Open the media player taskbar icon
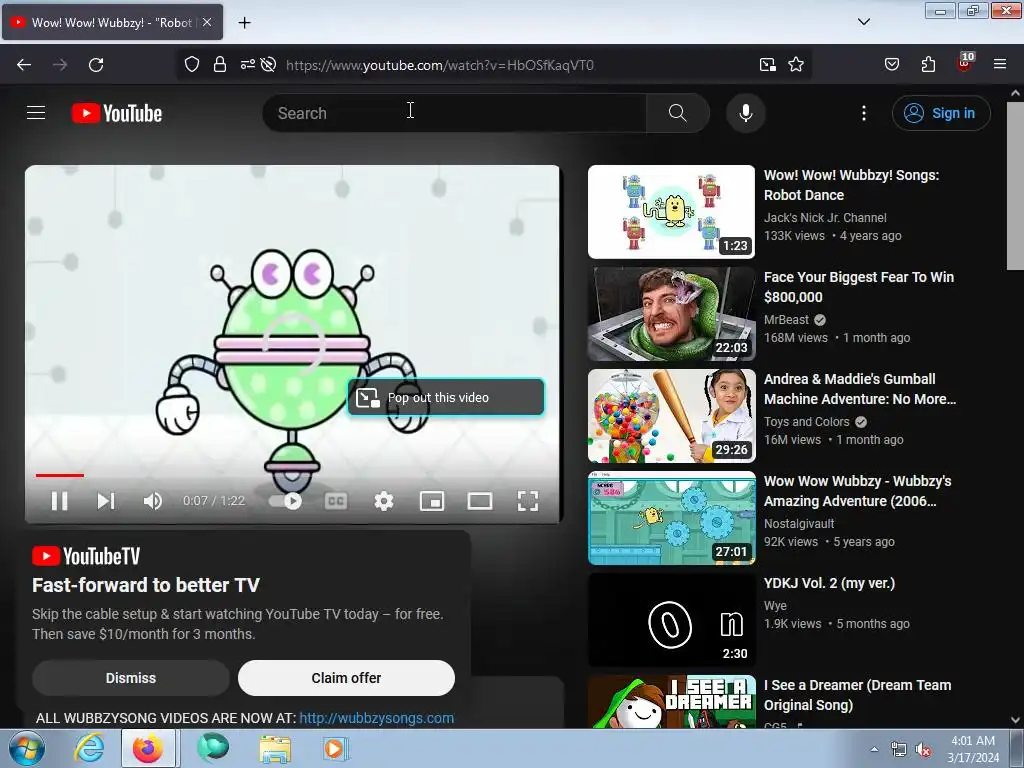1024x768 pixels. click(x=334, y=748)
